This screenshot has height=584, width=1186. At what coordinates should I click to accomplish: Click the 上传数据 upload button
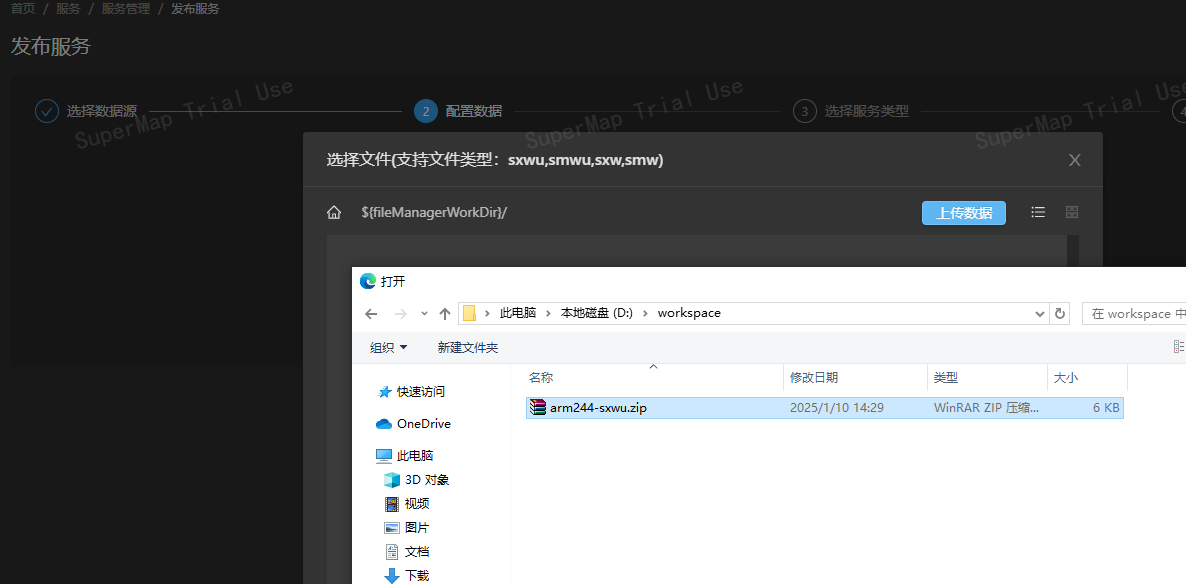click(x=963, y=213)
